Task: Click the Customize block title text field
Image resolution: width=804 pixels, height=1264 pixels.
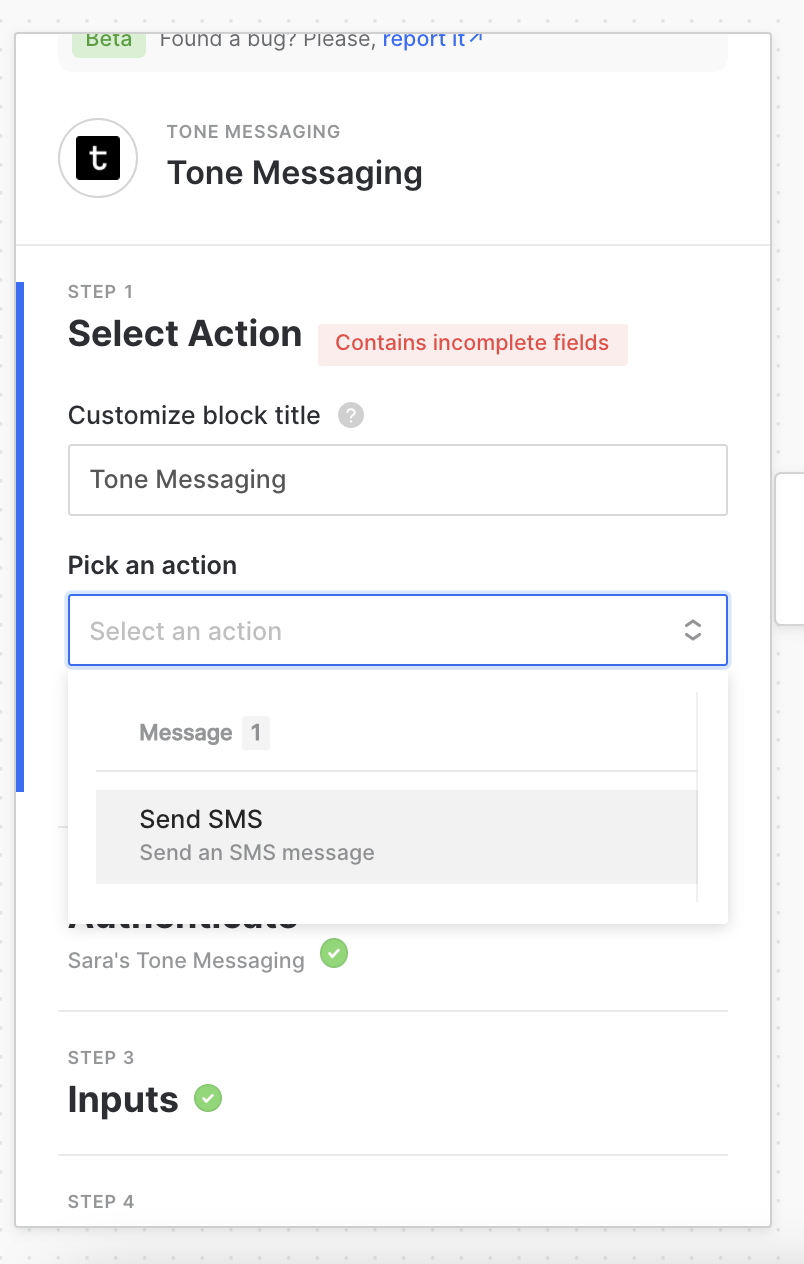Action: click(397, 480)
